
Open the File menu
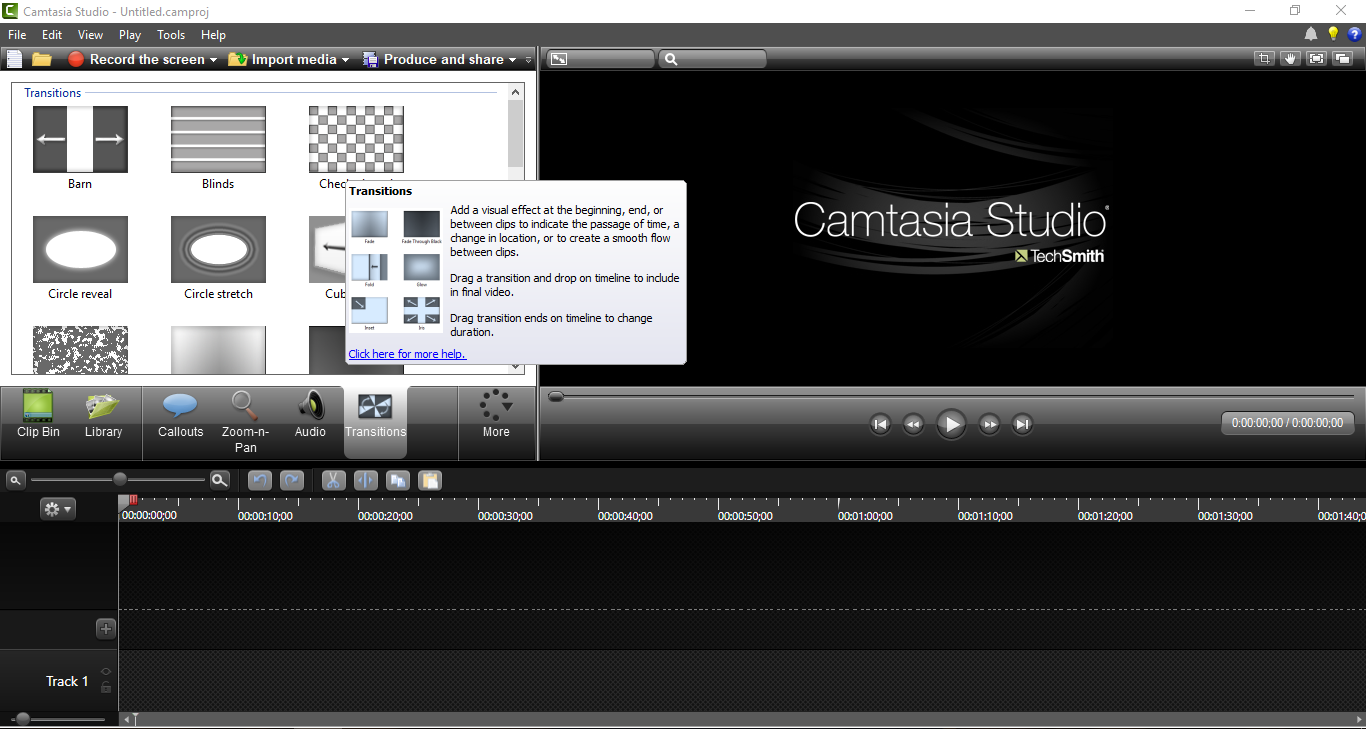(17, 35)
